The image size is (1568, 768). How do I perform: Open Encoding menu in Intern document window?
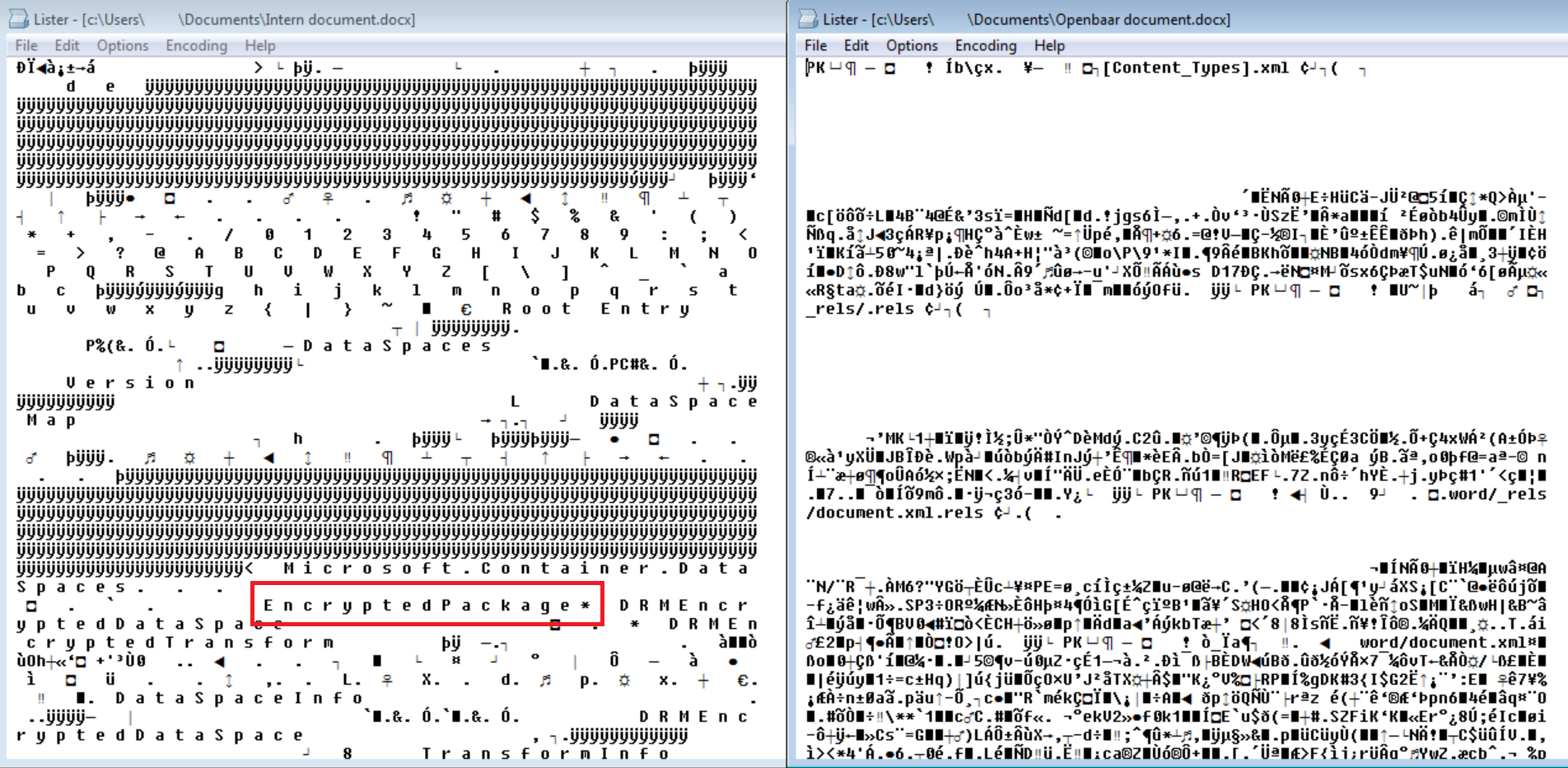pyautogui.click(x=196, y=45)
